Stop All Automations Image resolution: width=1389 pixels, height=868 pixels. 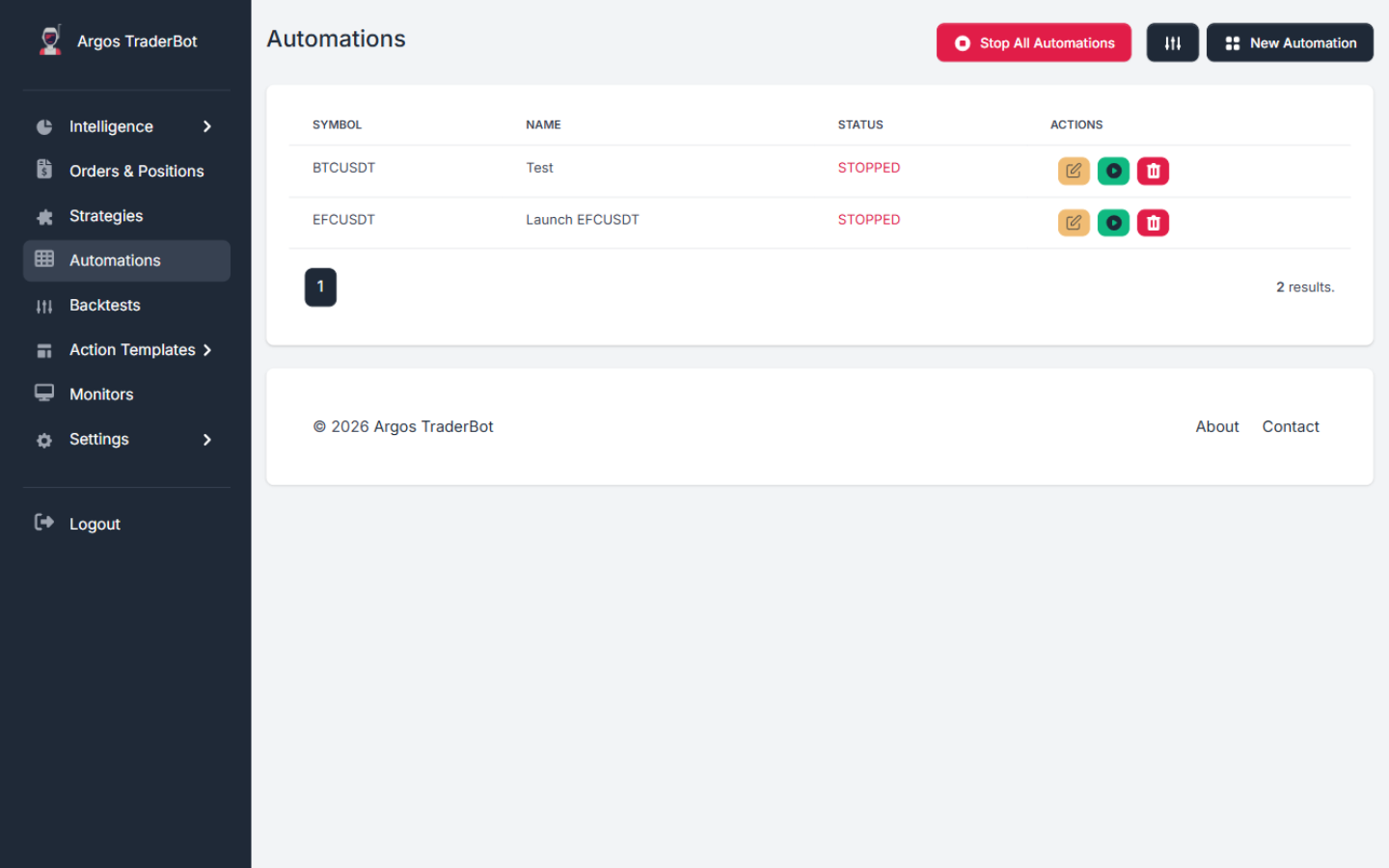1034,42
